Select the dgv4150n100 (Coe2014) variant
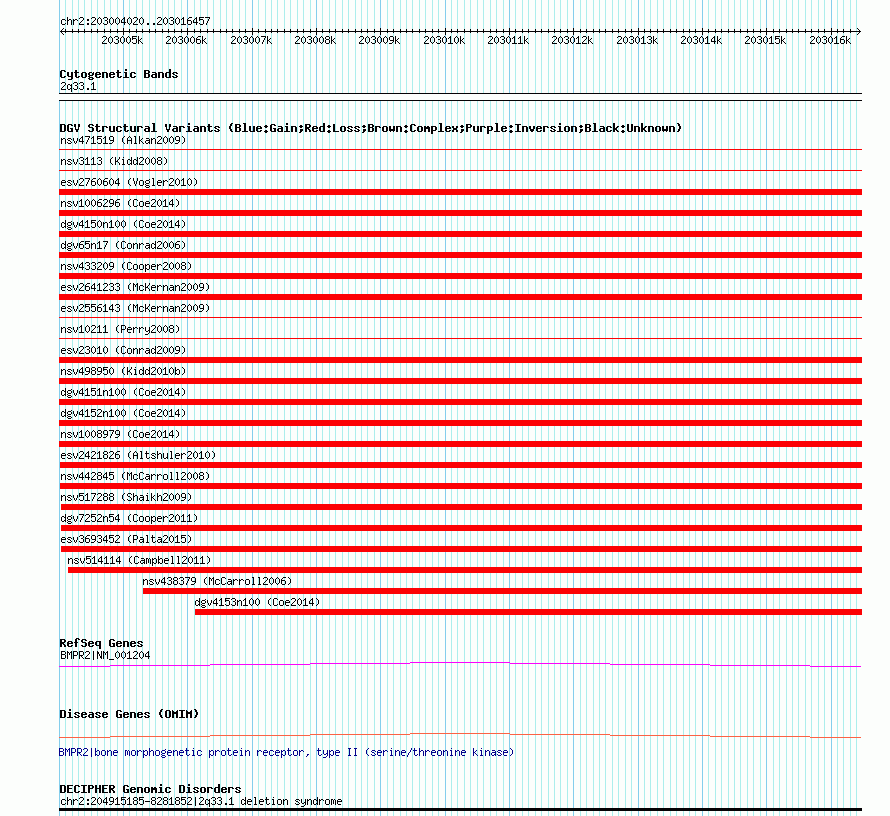This screenshot has width=890, height=816. pyautogui.click(x=123, y=224)
